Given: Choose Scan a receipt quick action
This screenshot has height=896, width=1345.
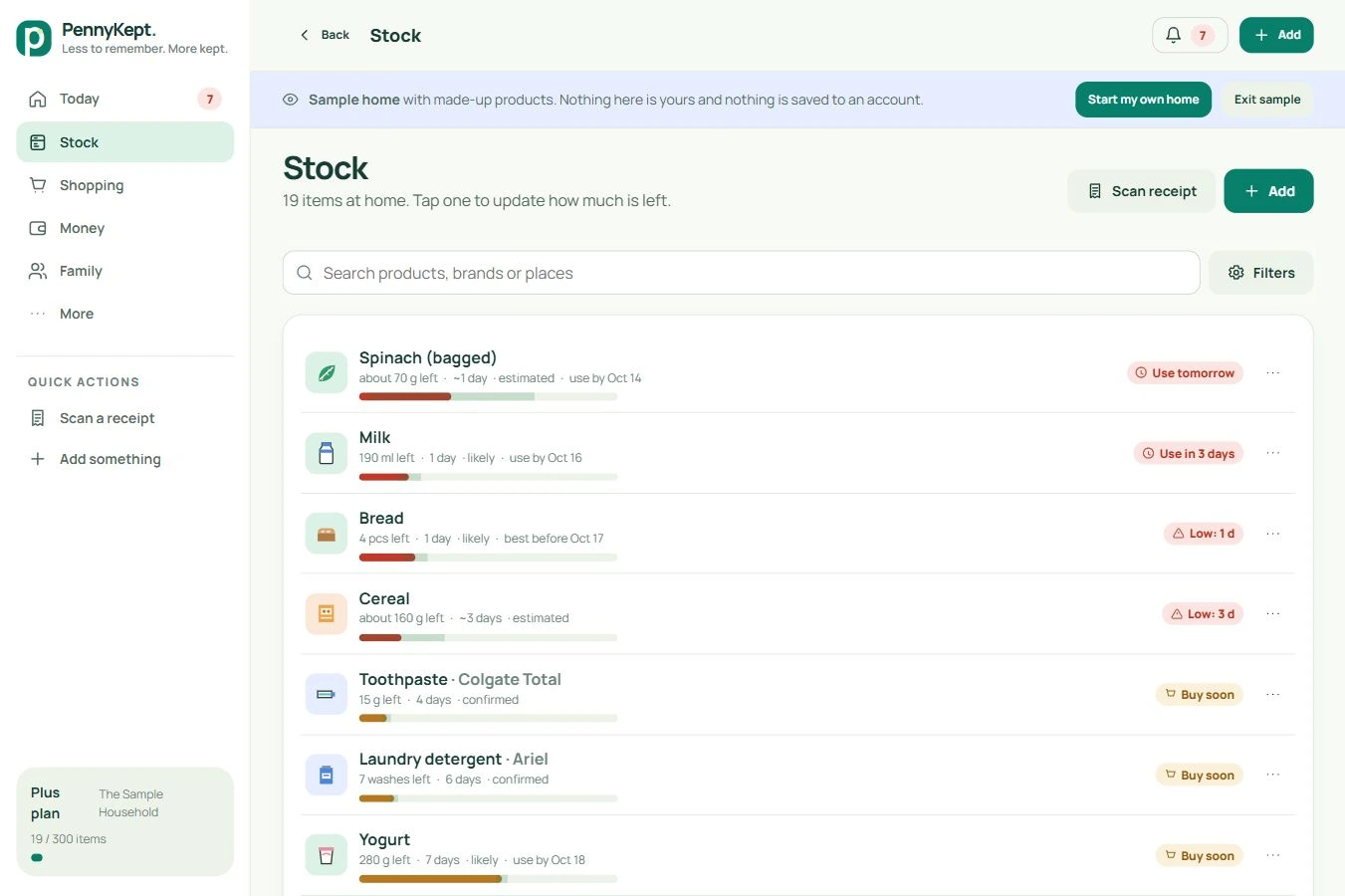Looking at the screenshot, I should coord(124,418).
